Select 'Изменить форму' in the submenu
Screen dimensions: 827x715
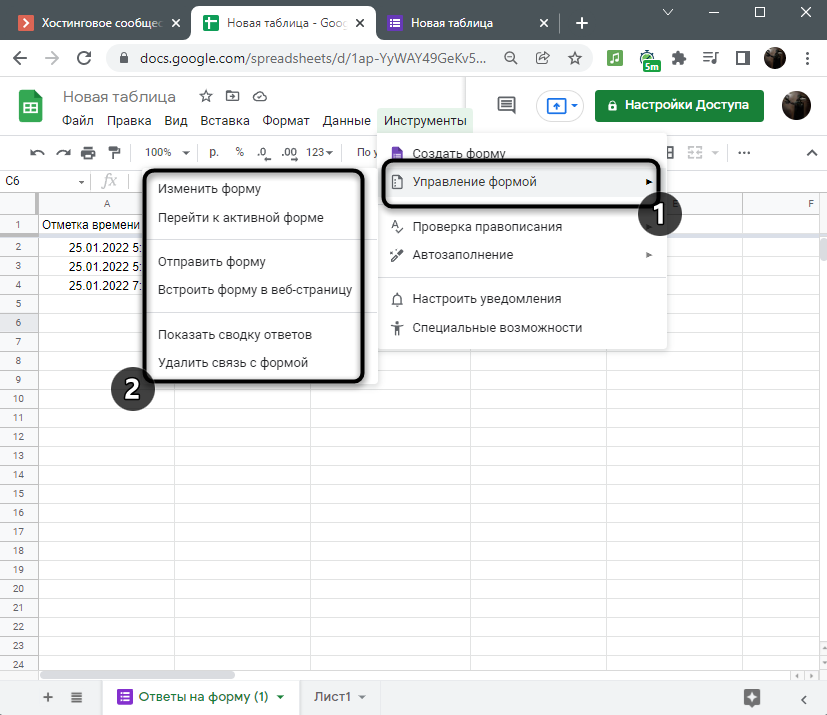pyautogui.click(x=209, y=188)
